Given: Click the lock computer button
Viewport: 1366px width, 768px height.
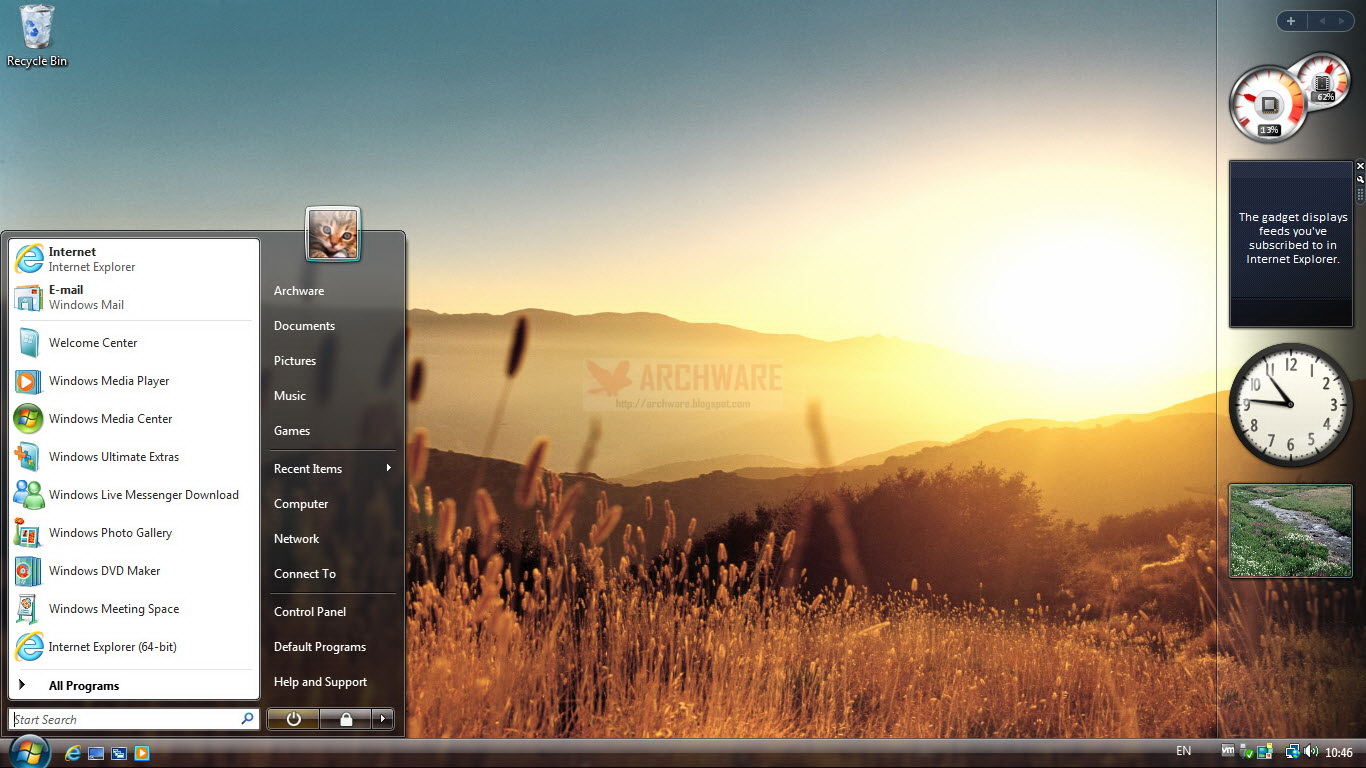Looking at the screenshot, I should tap(345, 719).
